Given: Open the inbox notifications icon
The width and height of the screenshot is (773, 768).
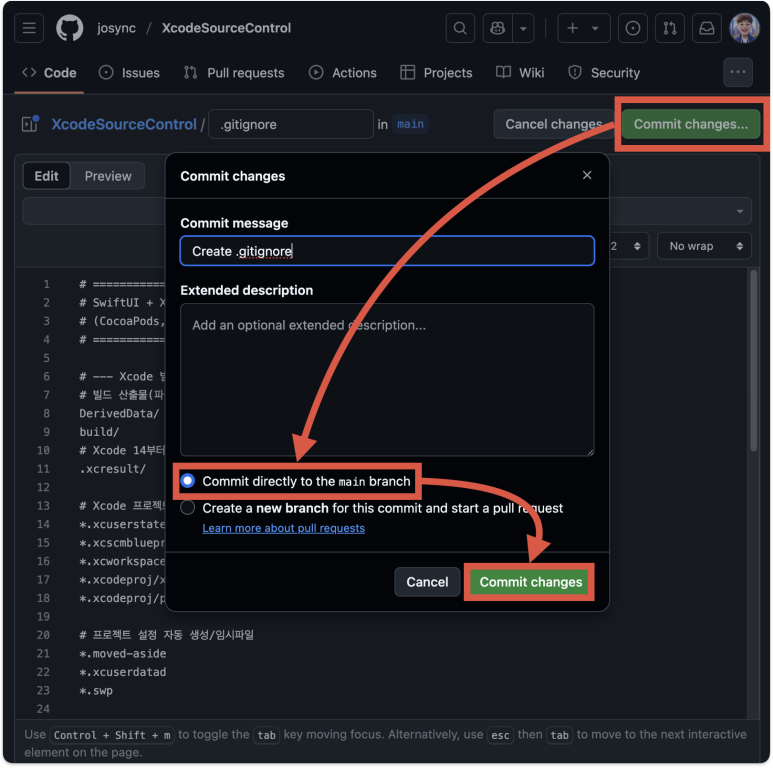Looking at the screenshot, I should pyautogui.click(x=706, y=28).
